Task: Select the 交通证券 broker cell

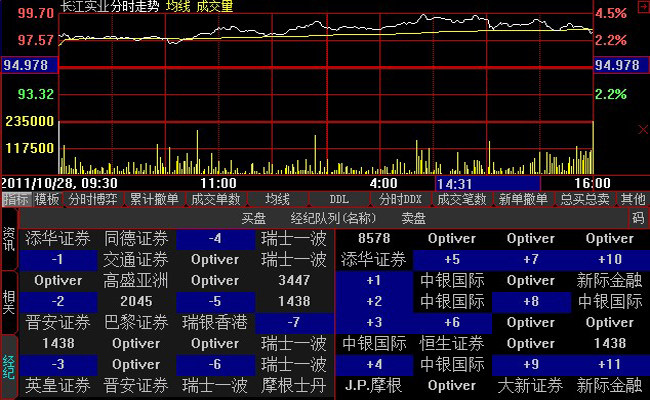Action: 136,260
